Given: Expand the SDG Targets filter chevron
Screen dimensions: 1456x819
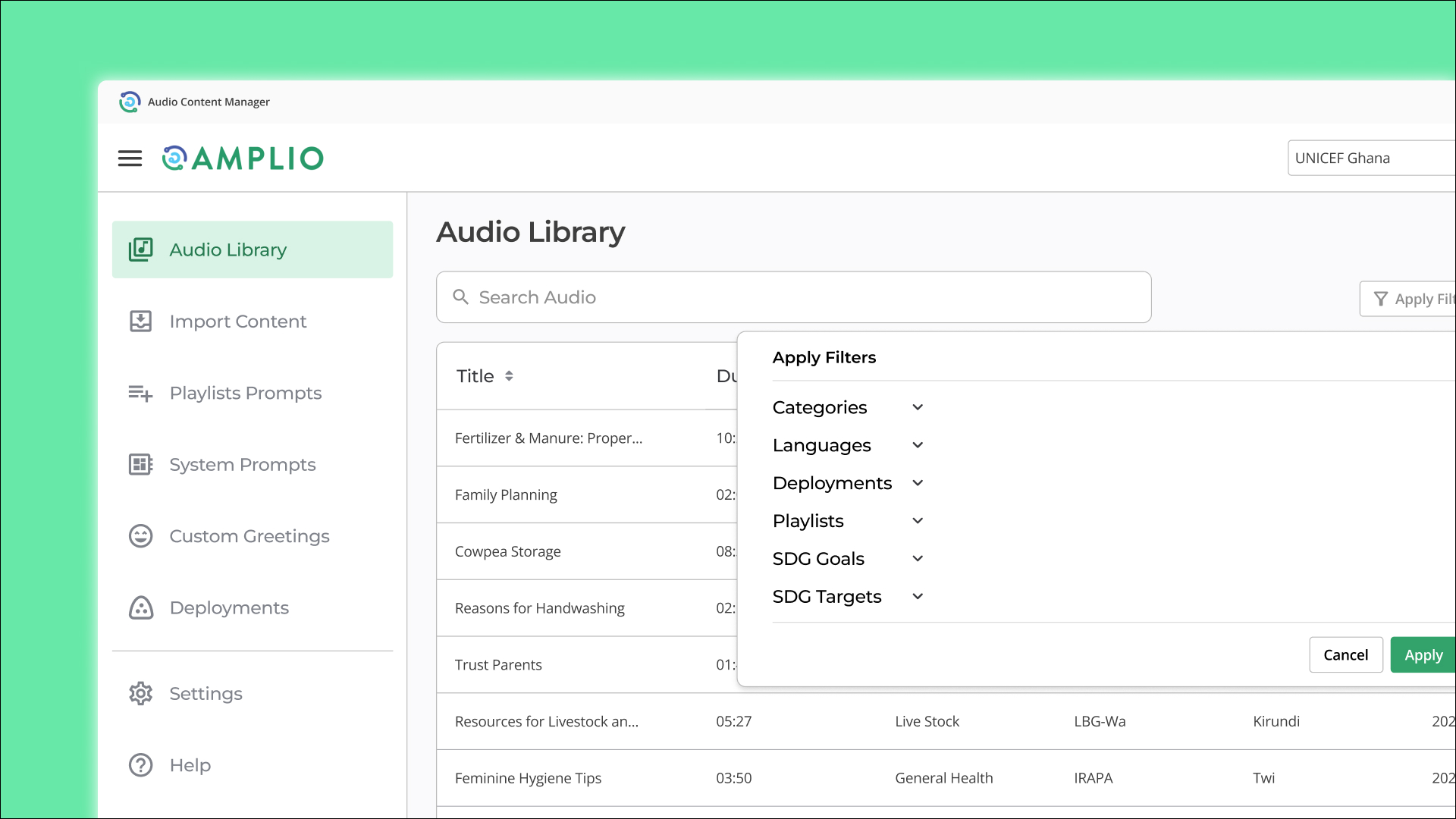Looking at the screenshot, I should tap(918, 597).
